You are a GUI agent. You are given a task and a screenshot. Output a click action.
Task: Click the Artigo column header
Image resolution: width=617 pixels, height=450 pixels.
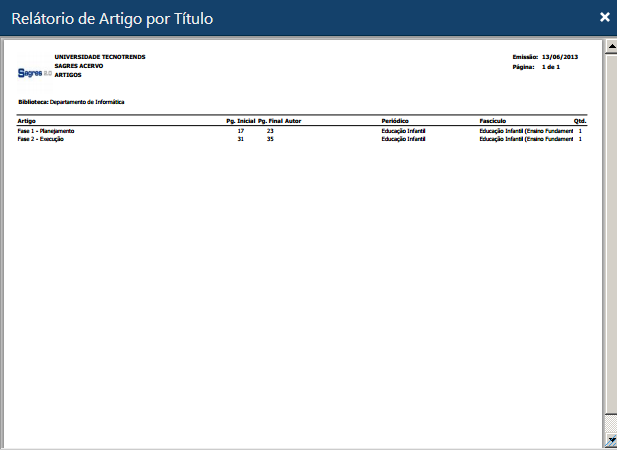27,120
